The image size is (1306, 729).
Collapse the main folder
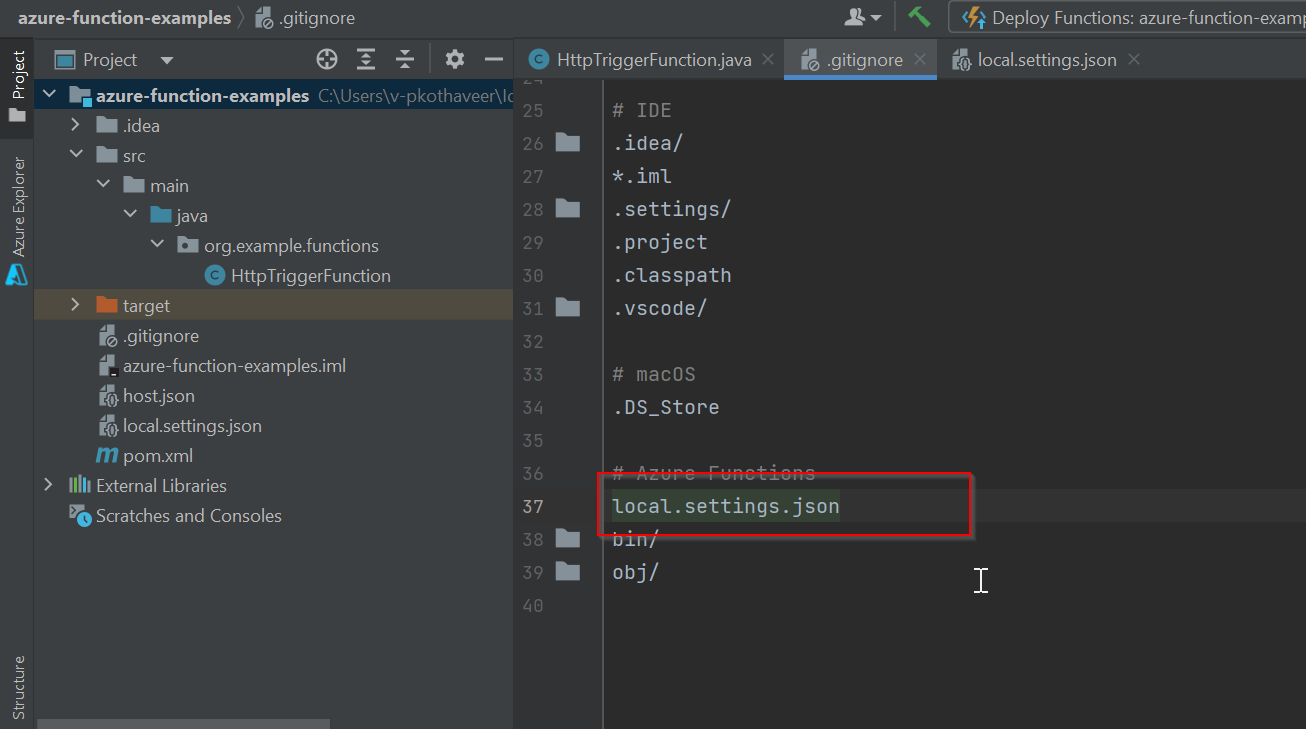click(103, 186)
